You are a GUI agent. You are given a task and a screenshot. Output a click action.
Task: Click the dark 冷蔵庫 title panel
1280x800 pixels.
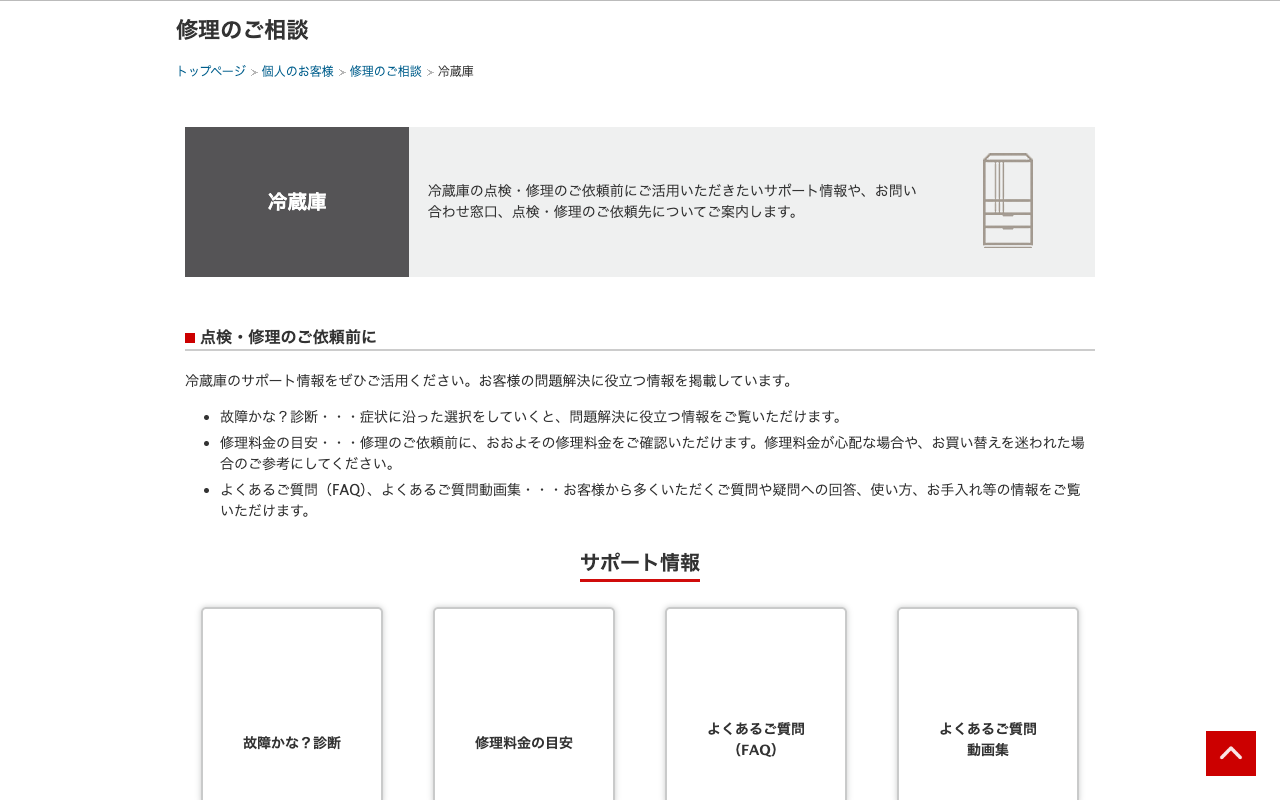(x=296, y=201)
